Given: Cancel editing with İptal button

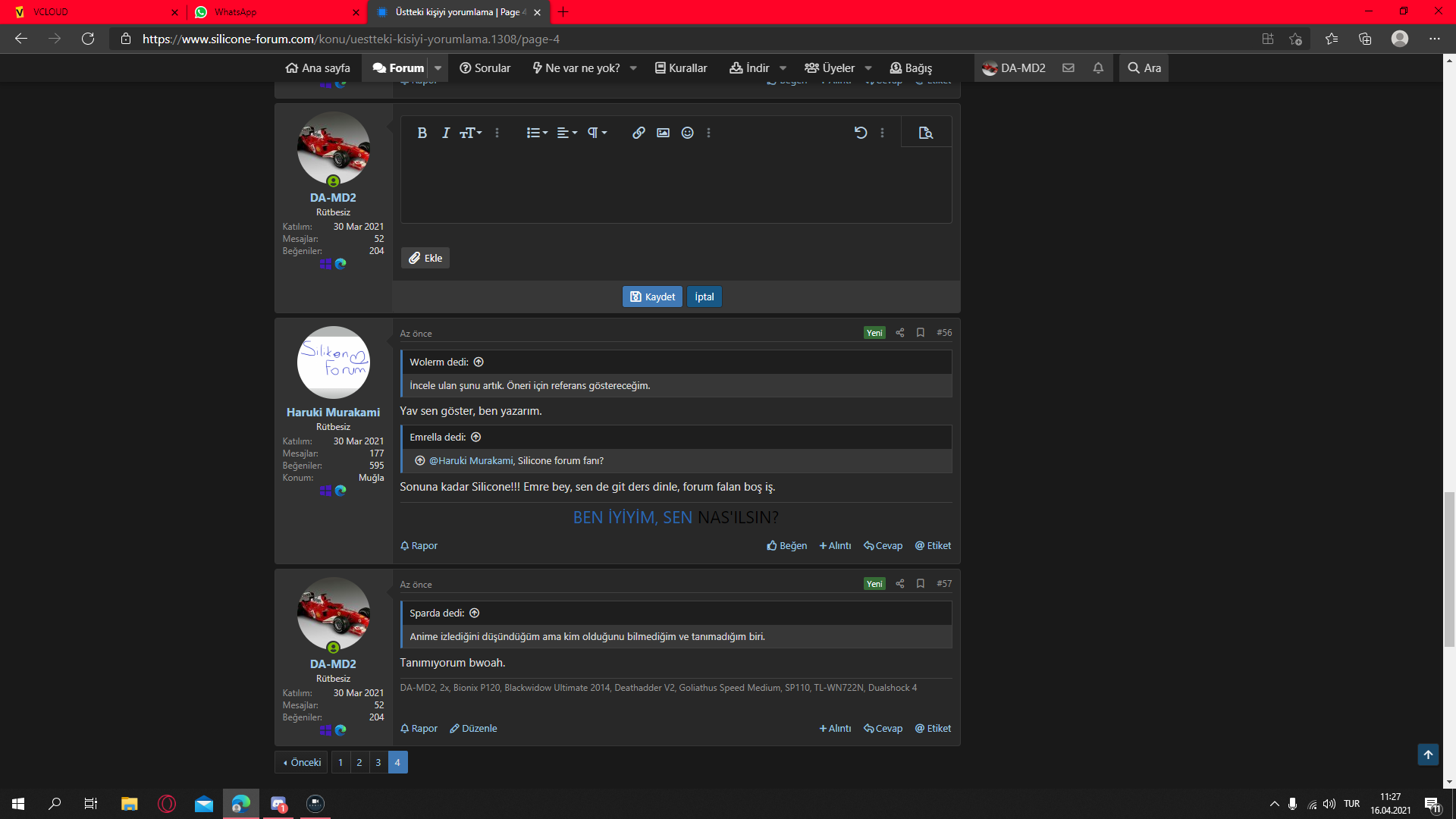Looking at the screenshot, I should tap(704, 297).
